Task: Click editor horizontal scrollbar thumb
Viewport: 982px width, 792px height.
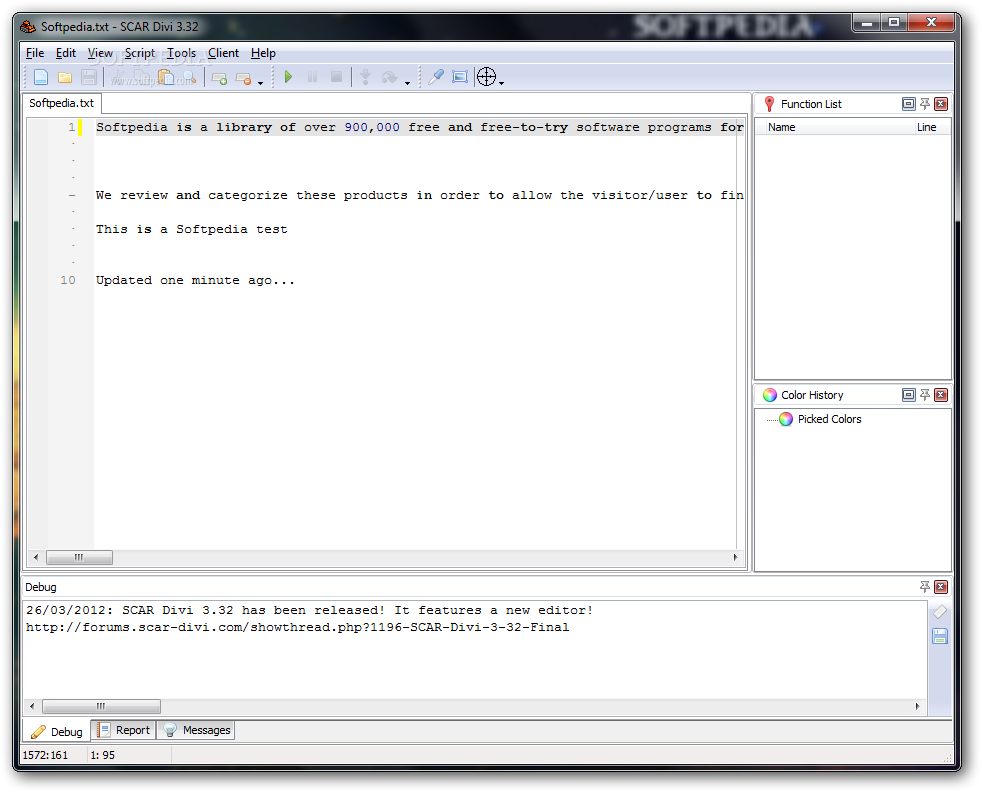Action: point(80,557)
